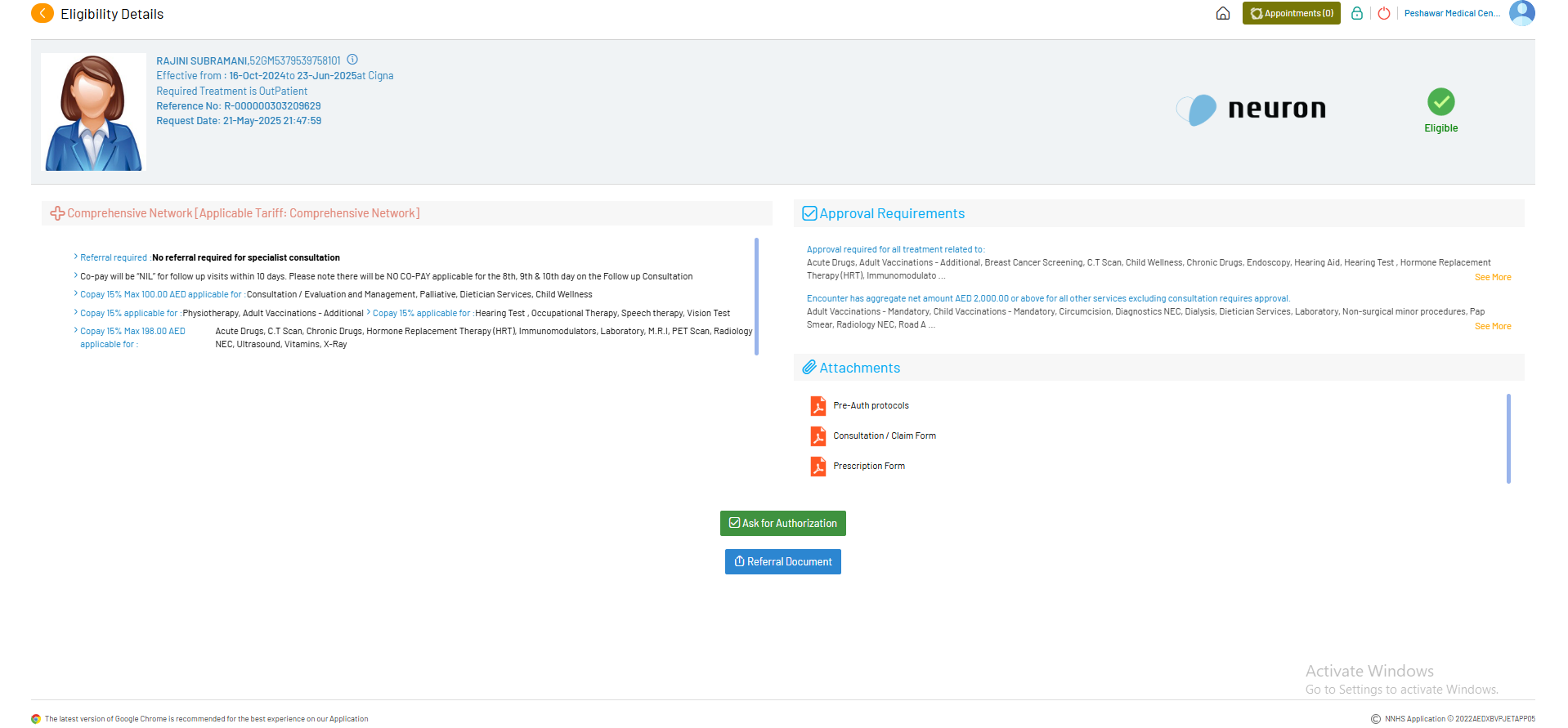This screenshot has height=728, width=1568.
Task: Click Reference No: R-000000303209629 text
Action: tap(239, 106)
